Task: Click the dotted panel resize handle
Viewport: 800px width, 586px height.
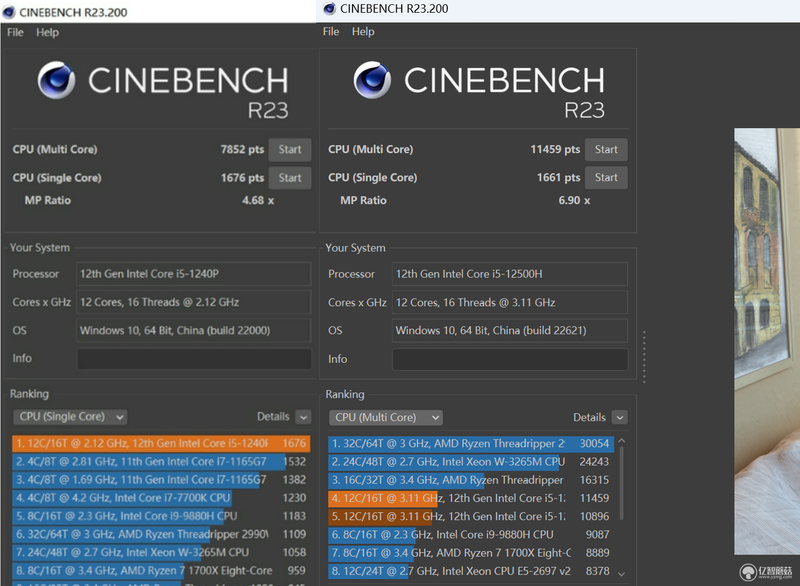Action: click(x=644, y=356)
